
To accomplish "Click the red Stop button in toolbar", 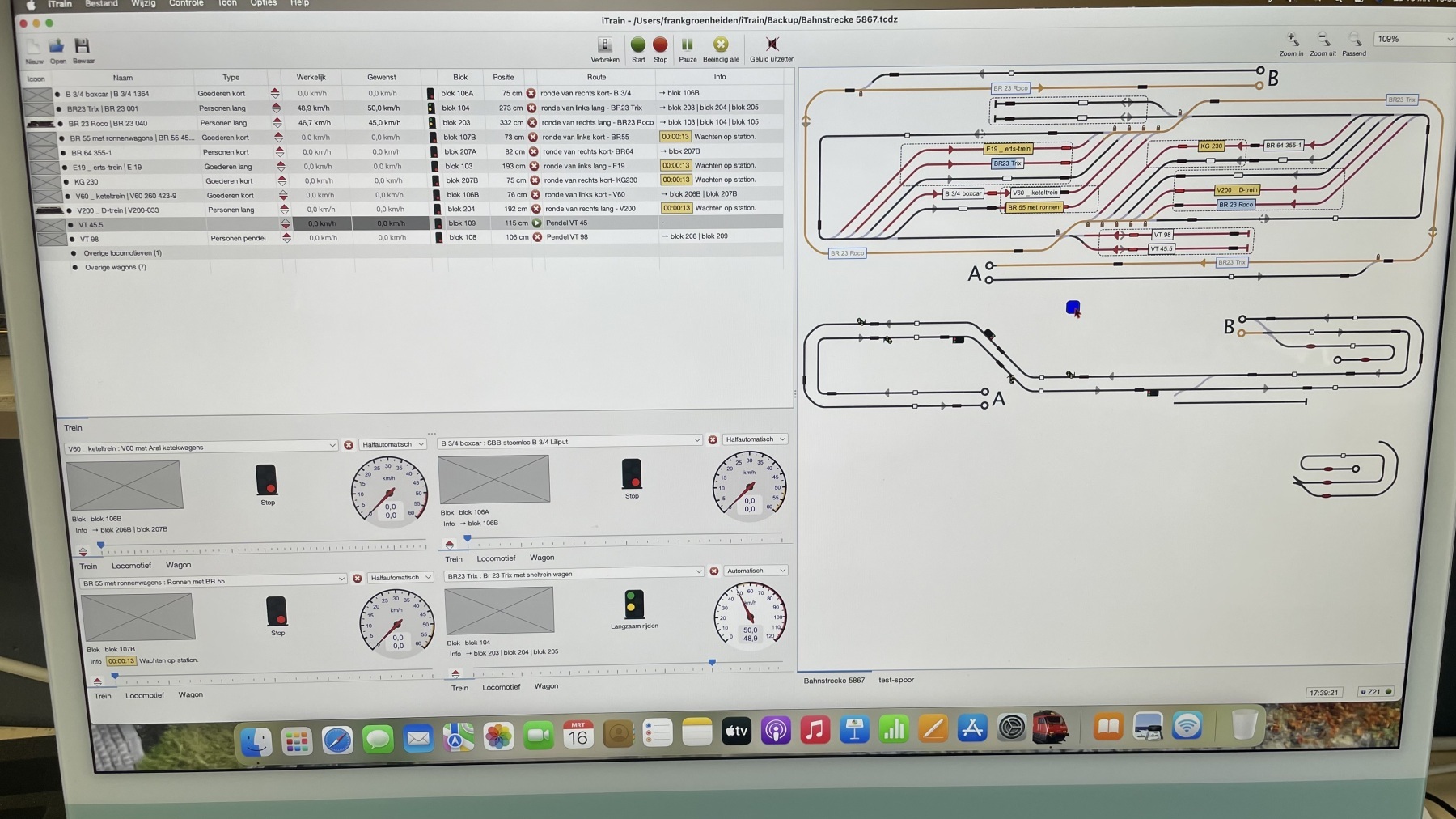I will [x=660, y=45].
